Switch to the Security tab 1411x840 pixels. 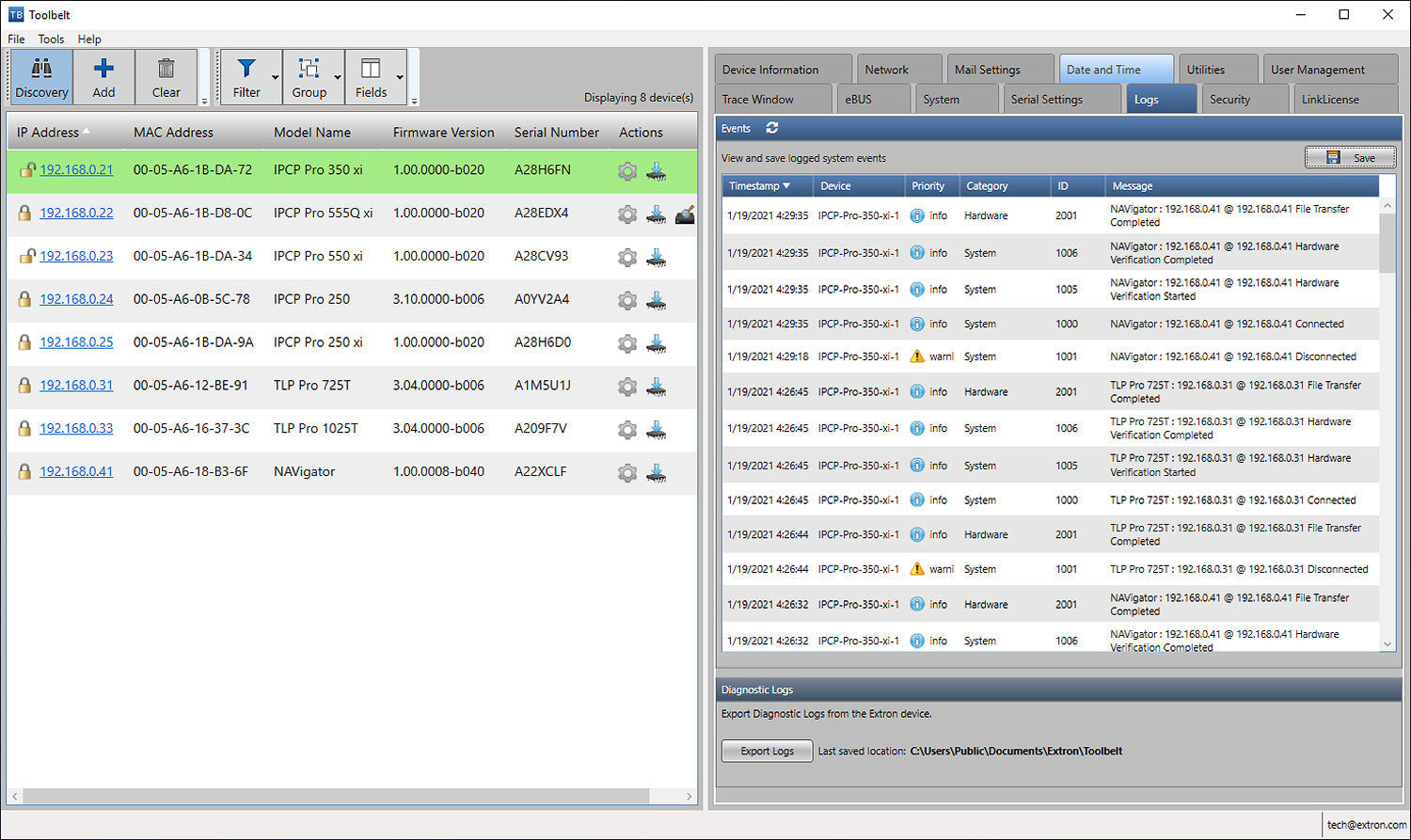[x=1245, y=99]
